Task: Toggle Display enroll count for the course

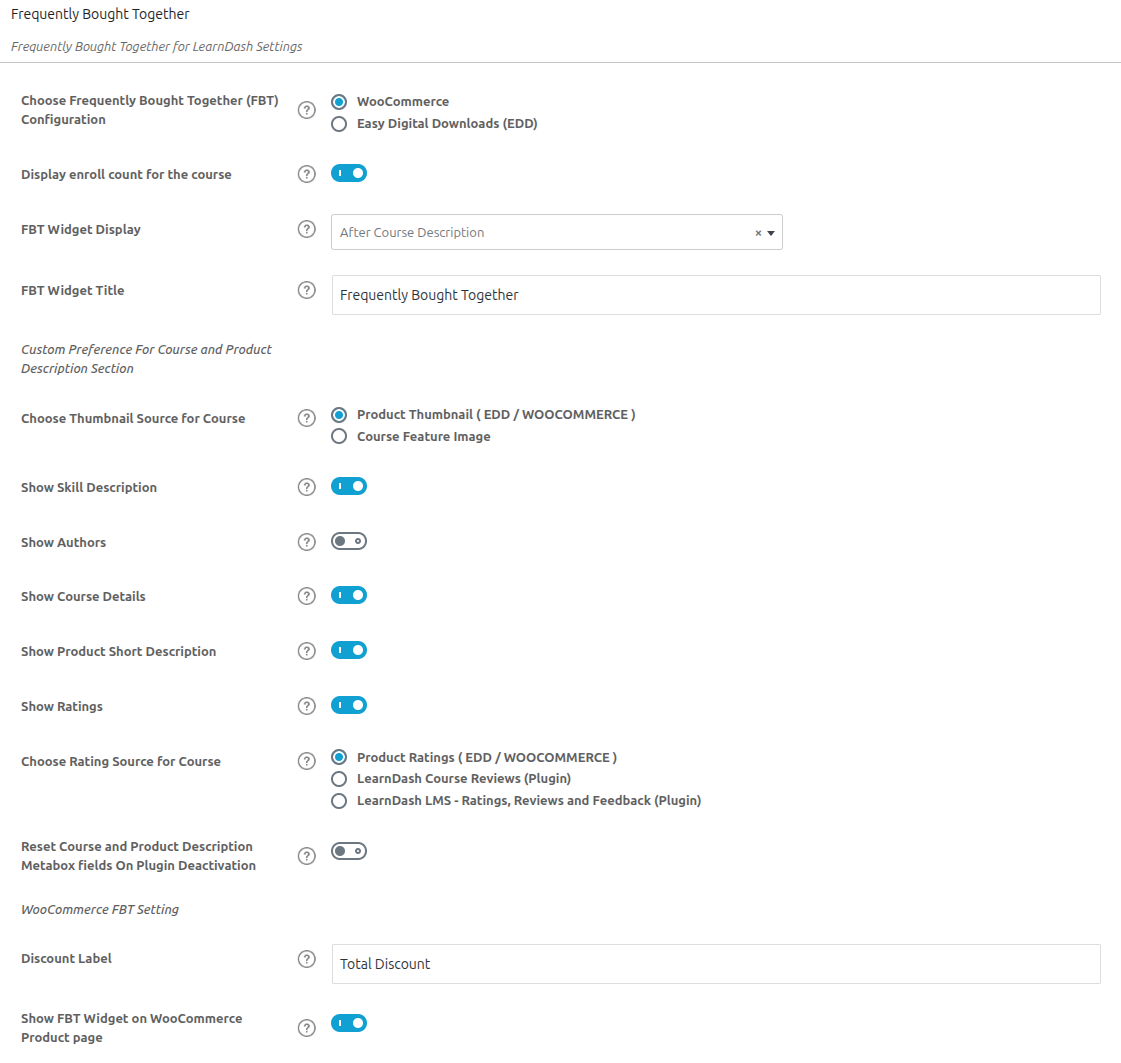Action: coord(349,173)
